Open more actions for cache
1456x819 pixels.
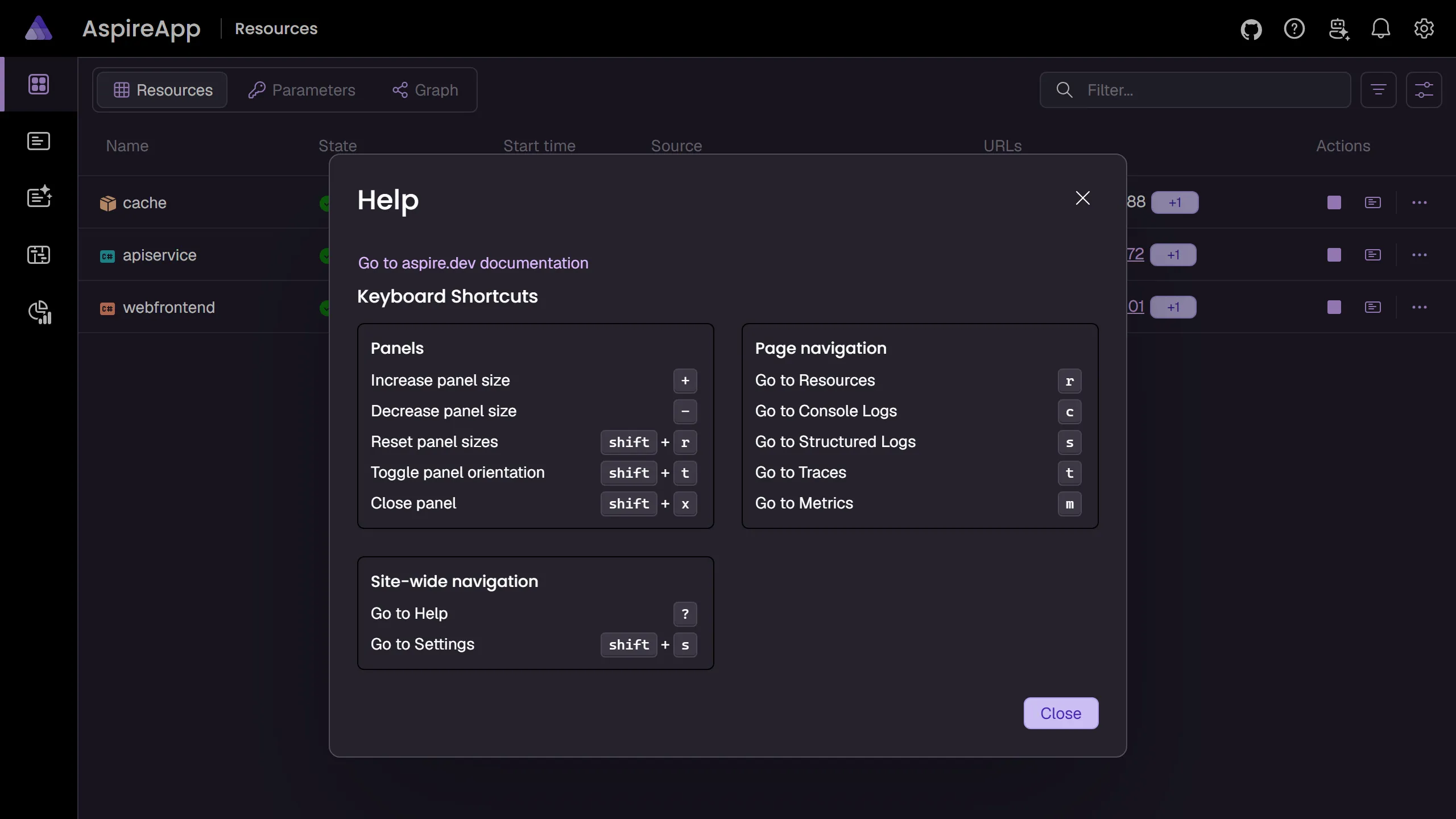point(1420,202)
